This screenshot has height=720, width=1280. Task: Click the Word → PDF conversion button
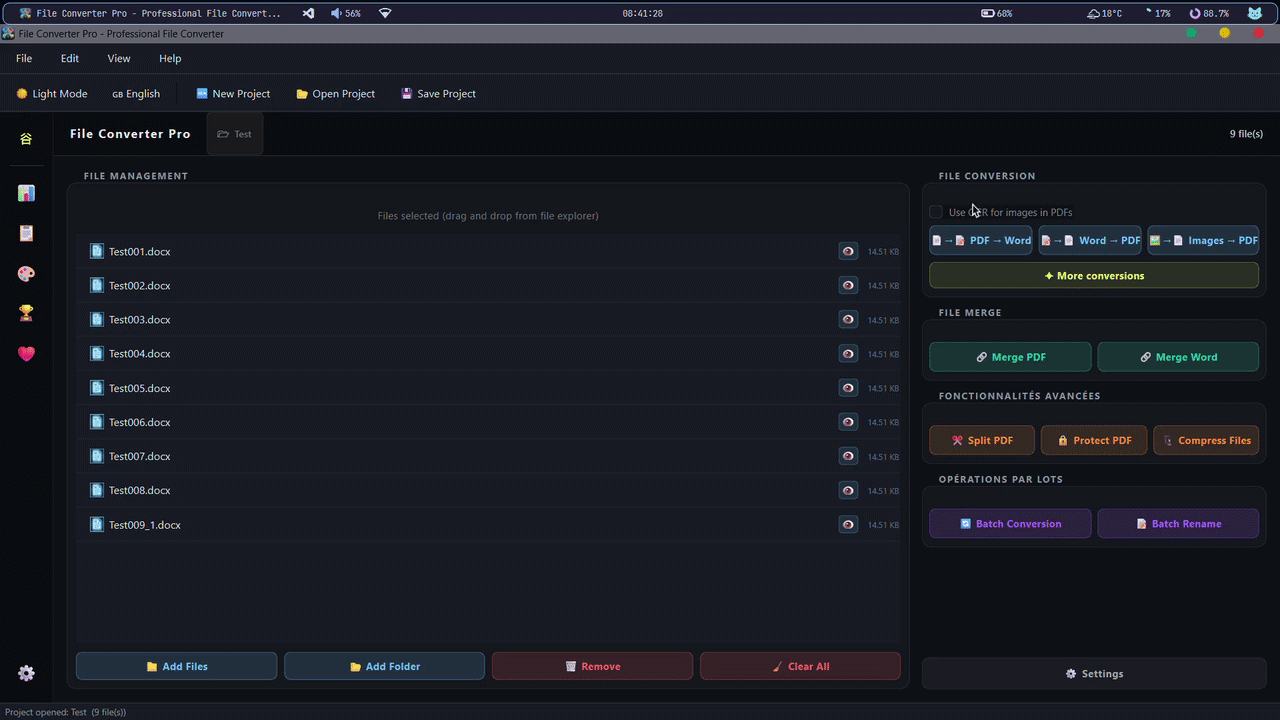1090,240
